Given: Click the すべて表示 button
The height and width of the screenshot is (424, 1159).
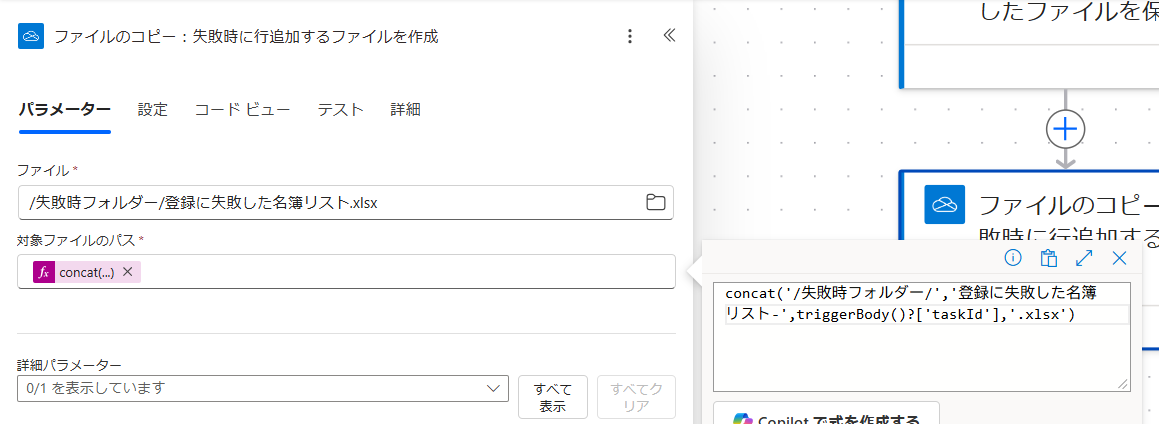Looking at the screenshot, I should (552, 397).
